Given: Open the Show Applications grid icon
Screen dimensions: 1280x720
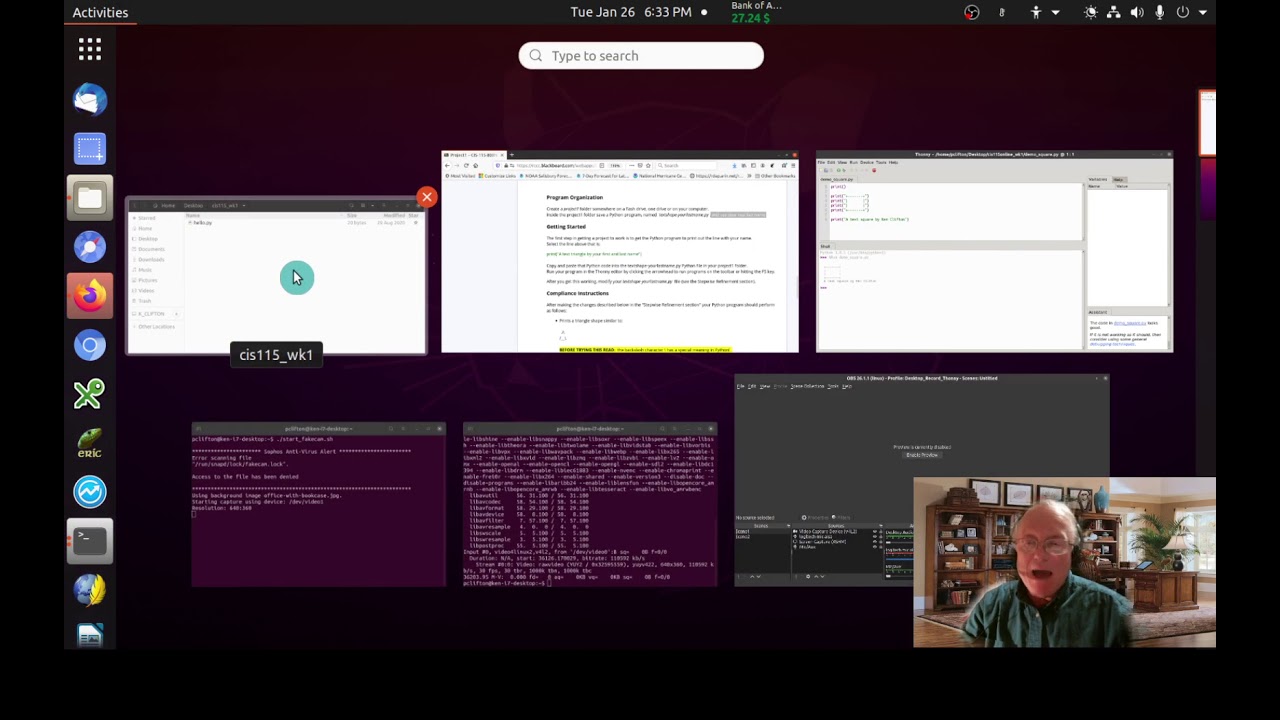Looking at the screenshot, I should click(90, 49).
